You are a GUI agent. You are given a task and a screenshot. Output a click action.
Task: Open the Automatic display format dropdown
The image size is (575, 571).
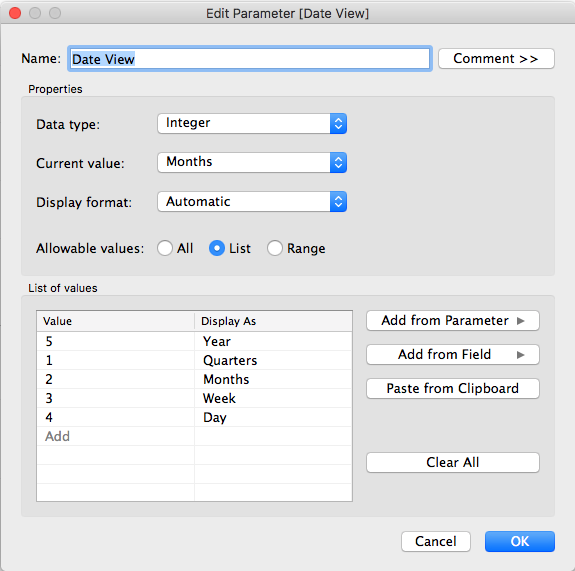point(252,201)
